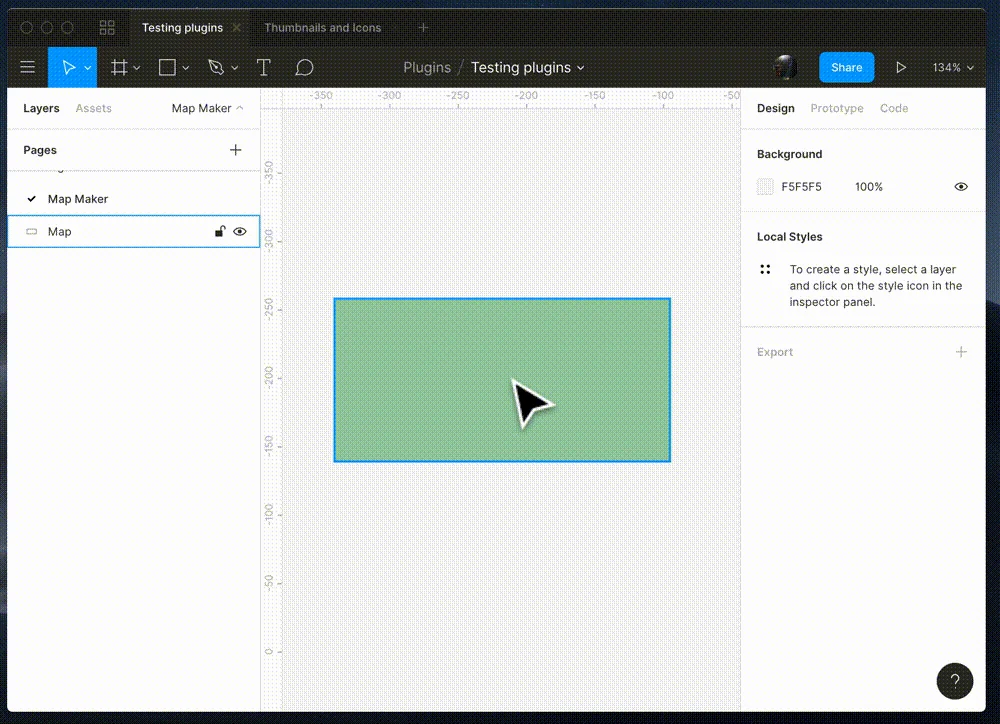Toggle visibility of the Map layer
Viewport: 1000px width, 724px height.
240,231
